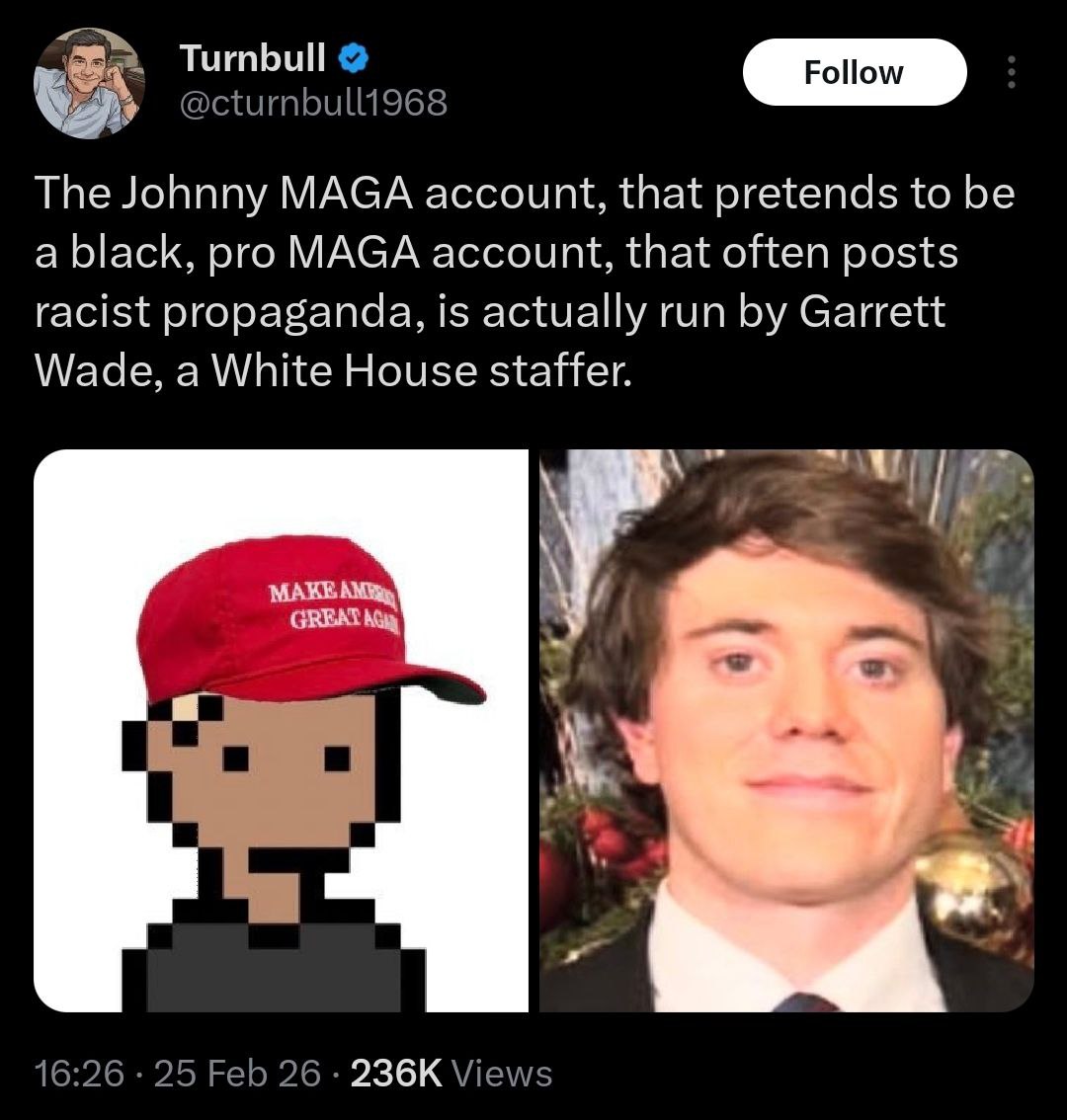
Task: Open the three-dot more options menu
Action: [x=1011, y=72]
